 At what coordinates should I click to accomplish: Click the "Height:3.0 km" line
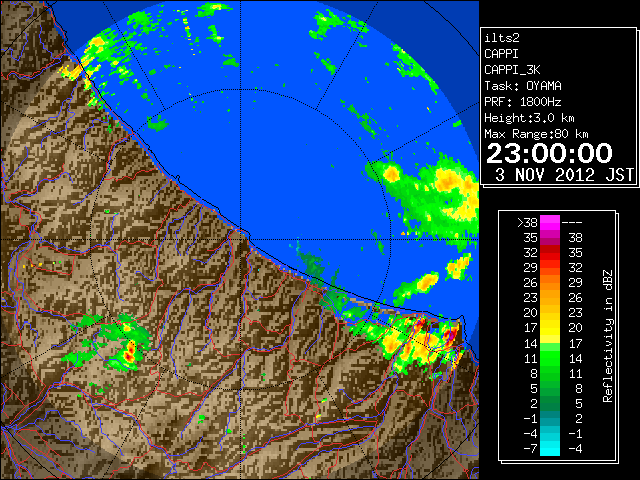coord(529,118)
